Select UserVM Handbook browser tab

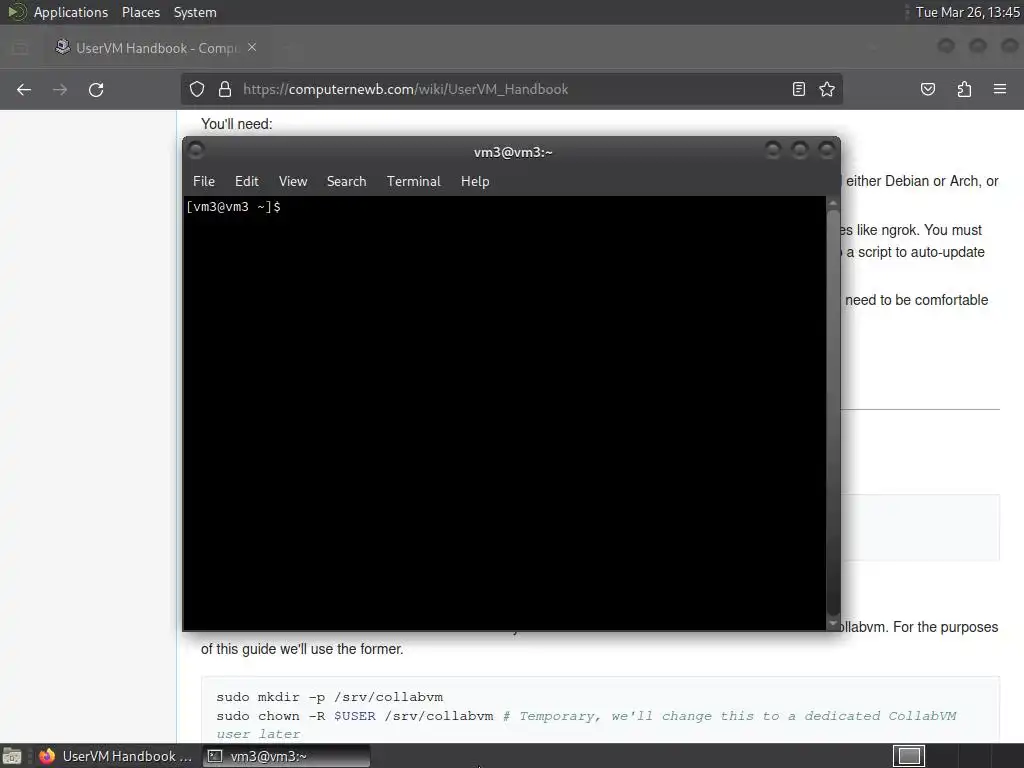157,48
